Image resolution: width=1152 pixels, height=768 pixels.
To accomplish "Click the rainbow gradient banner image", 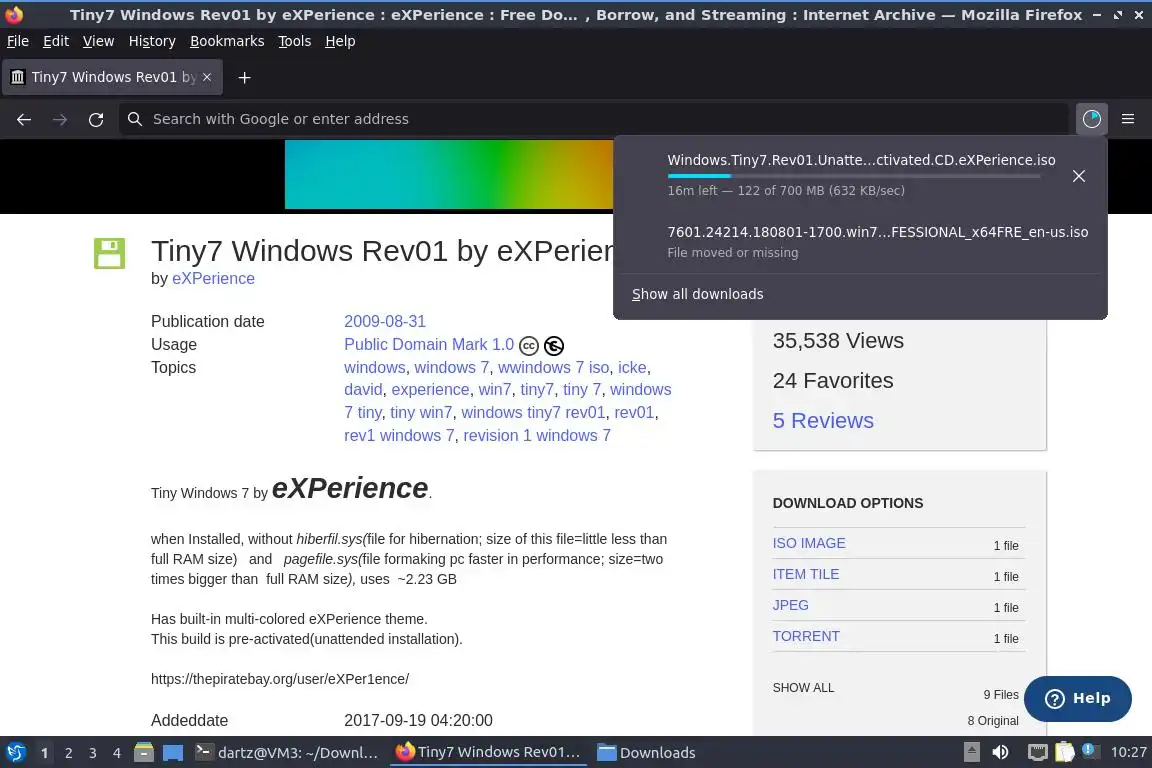I will [x=449, y=174].
